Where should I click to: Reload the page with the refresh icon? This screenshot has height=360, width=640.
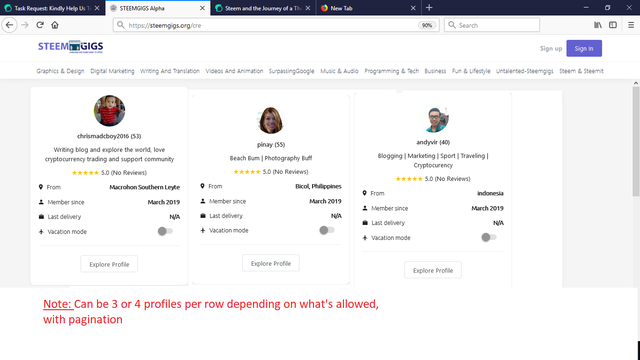pos(40,25)
